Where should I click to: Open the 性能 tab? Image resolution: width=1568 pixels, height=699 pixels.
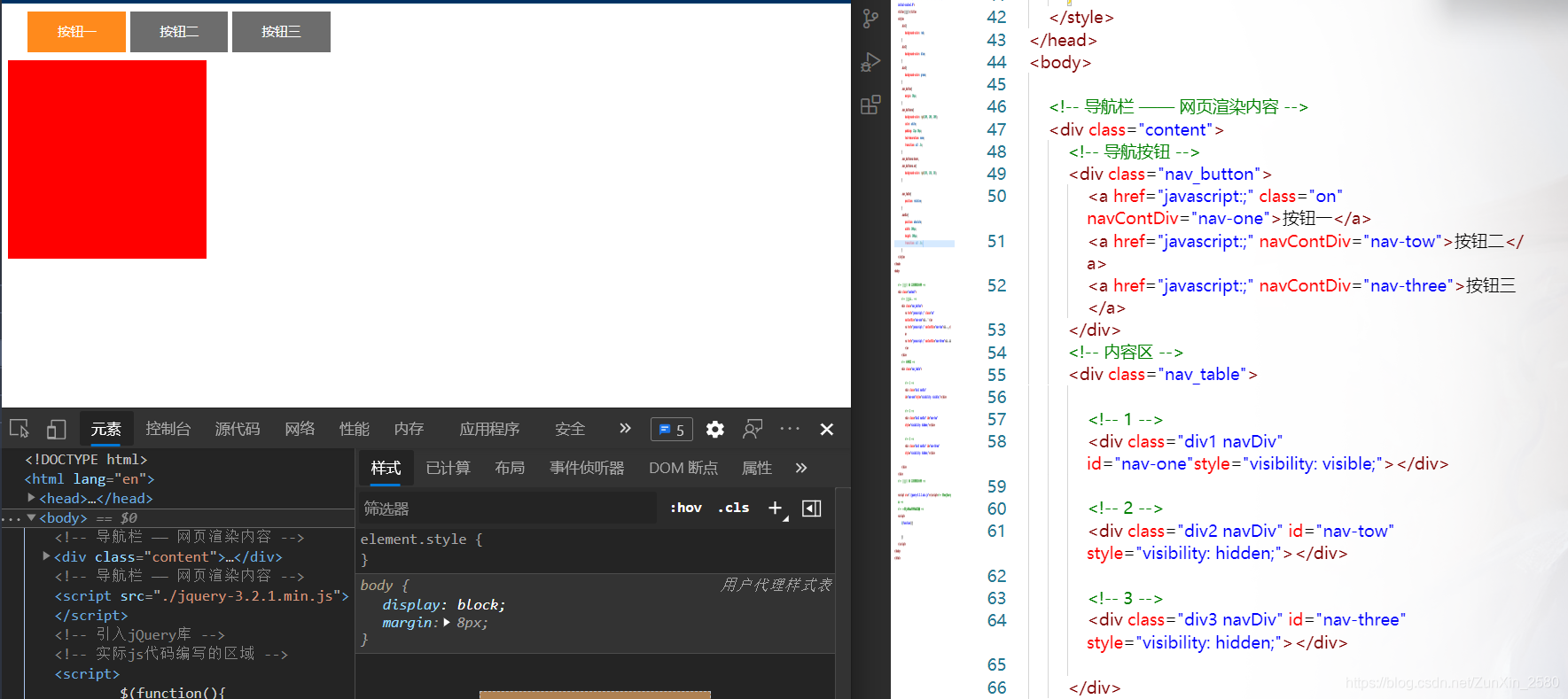tap(355, 430)
